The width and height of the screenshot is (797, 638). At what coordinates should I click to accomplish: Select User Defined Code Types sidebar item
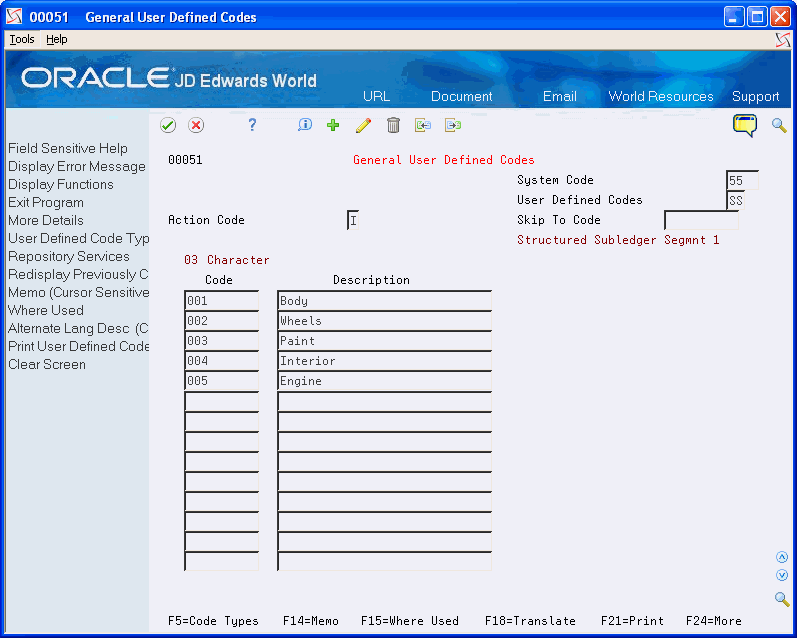pos(78,238)
